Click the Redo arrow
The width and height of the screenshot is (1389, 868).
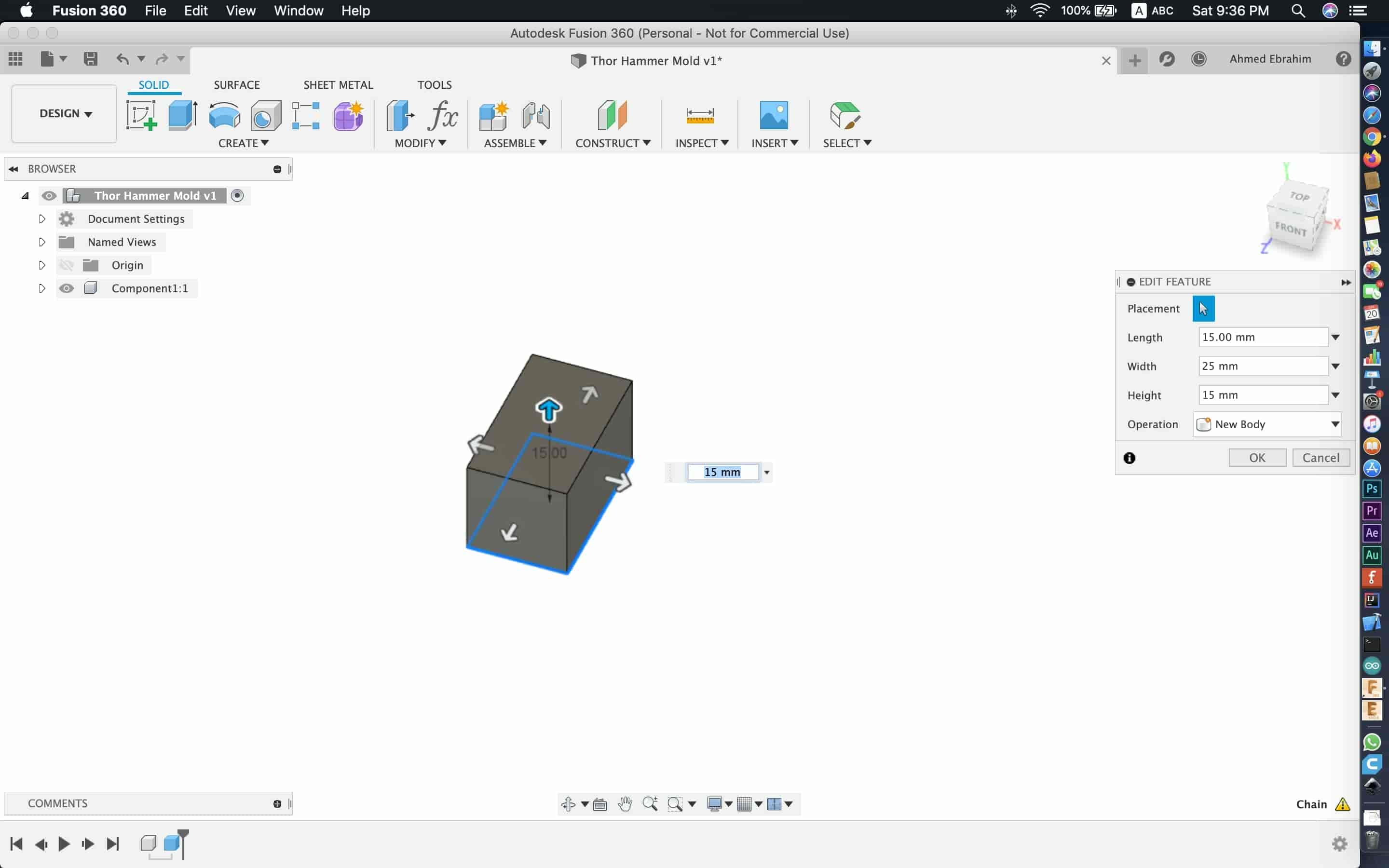point(162,58)
